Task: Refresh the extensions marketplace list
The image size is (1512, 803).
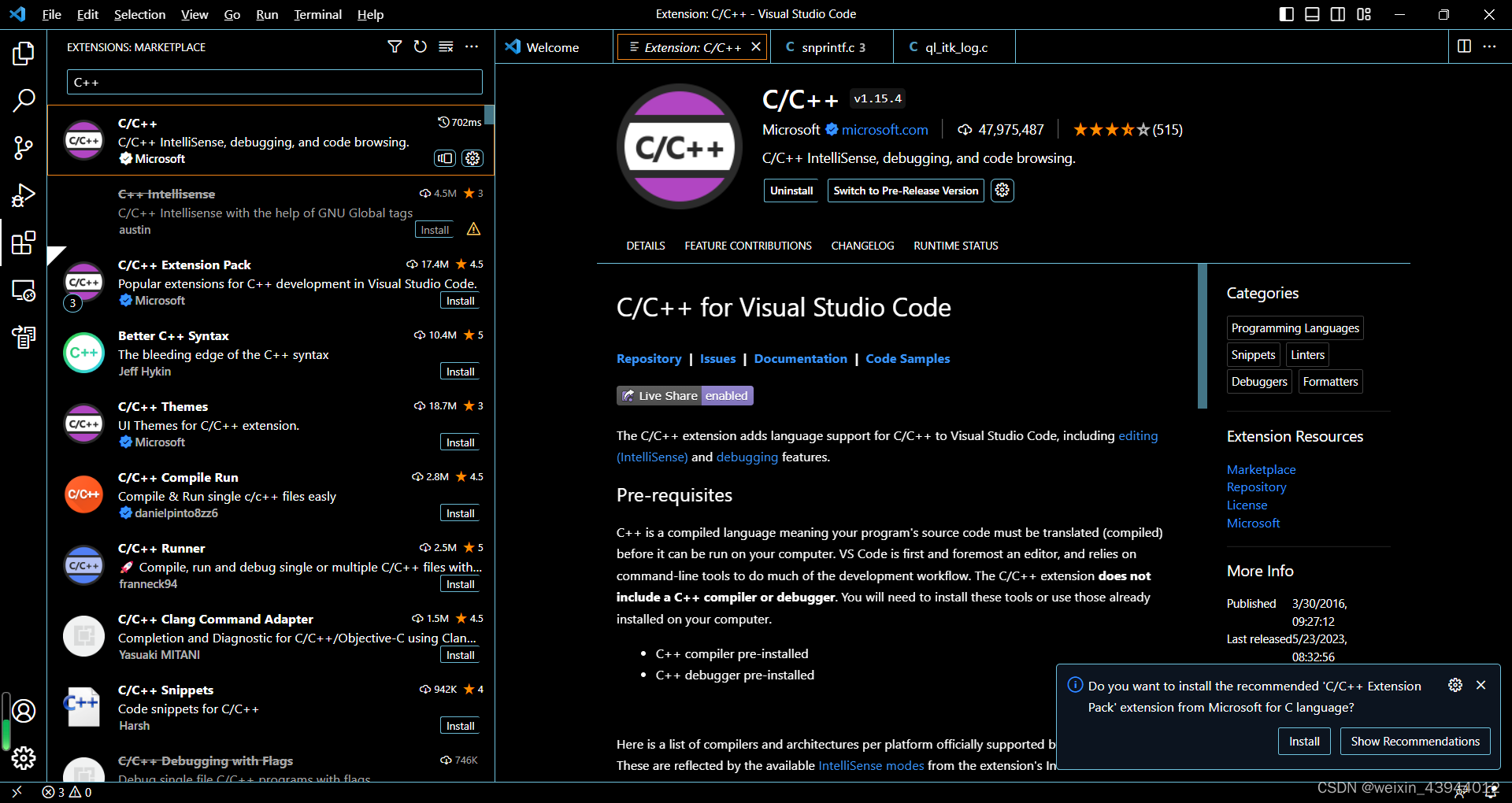Action: tap(421, 47)
